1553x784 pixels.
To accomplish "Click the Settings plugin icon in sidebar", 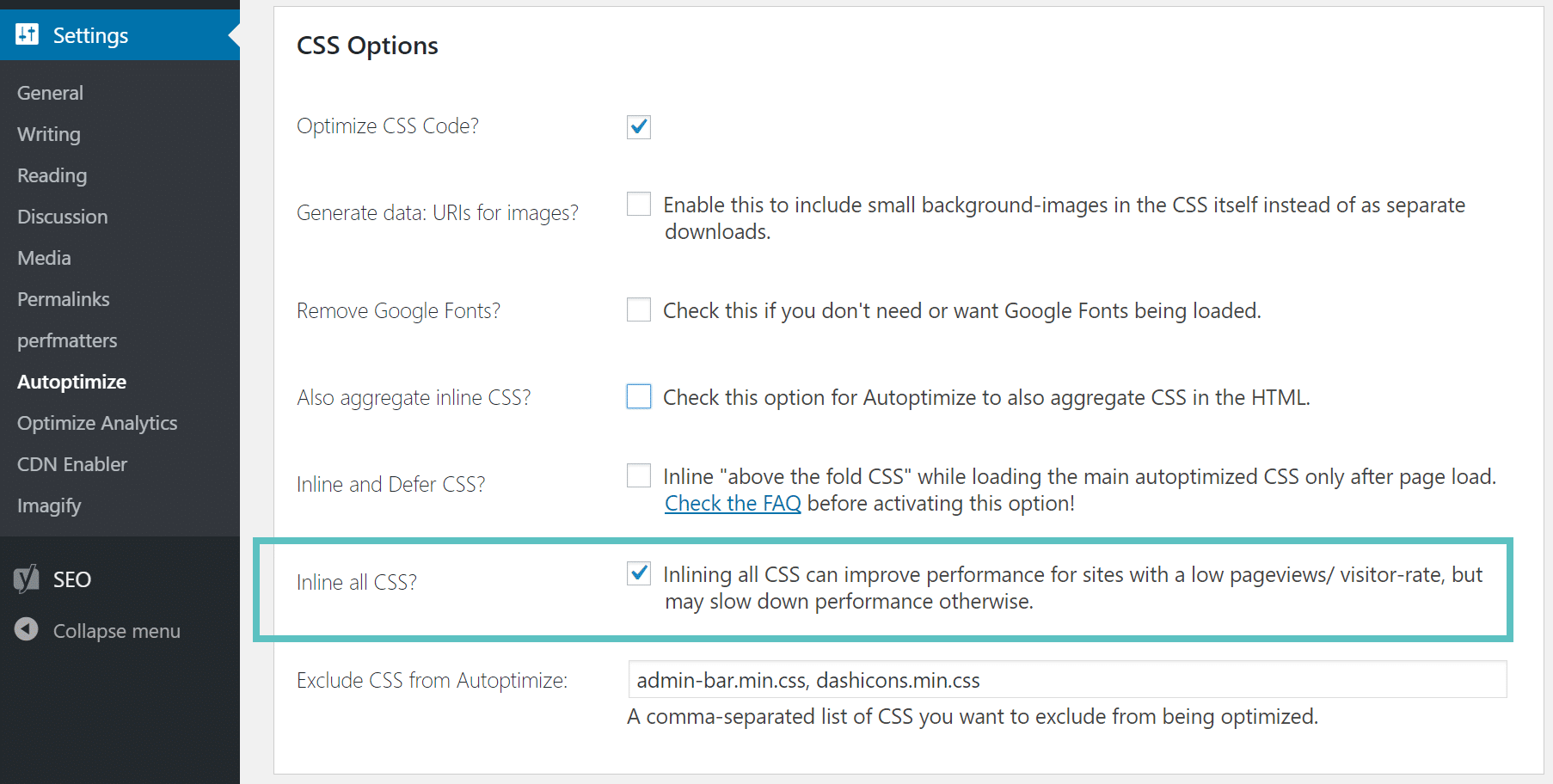I will pos(27,34).
